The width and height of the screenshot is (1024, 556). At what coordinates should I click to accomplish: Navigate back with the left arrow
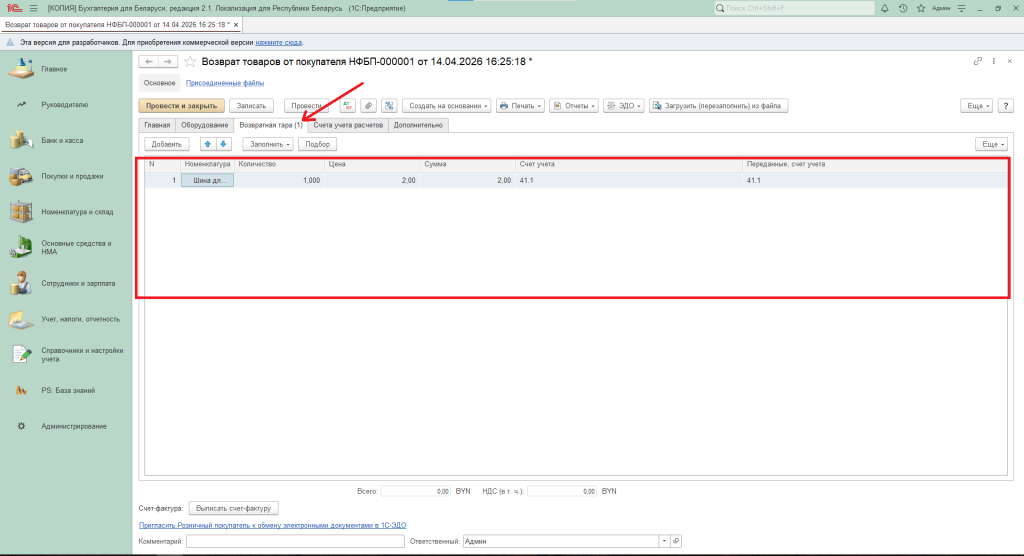point(150,62)
